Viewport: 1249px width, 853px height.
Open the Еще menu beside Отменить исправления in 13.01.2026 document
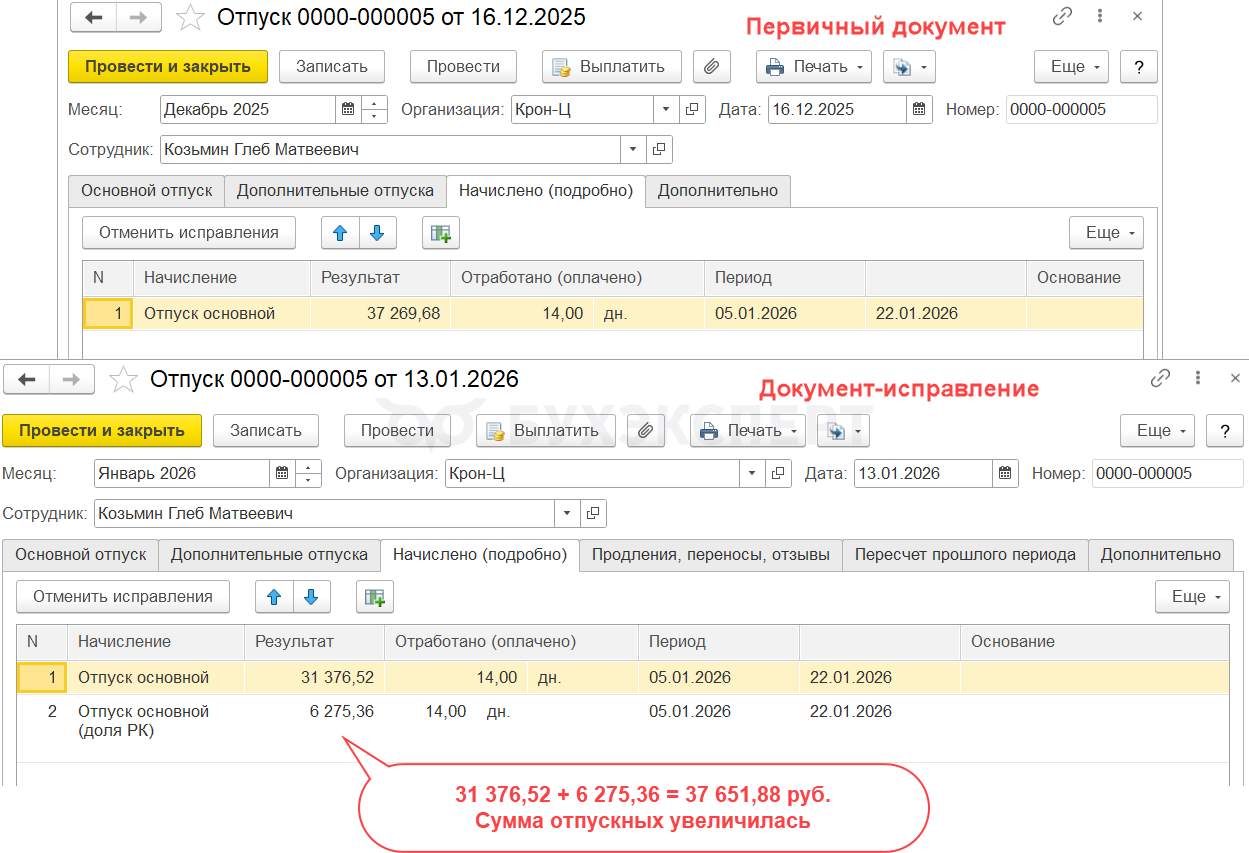coord(1192,597)
